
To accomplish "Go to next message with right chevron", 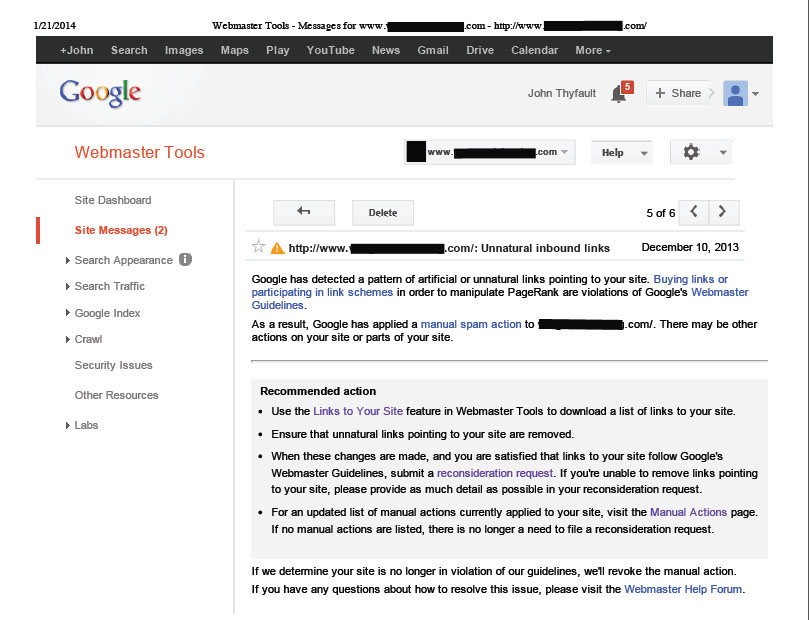I will point(723,212).
